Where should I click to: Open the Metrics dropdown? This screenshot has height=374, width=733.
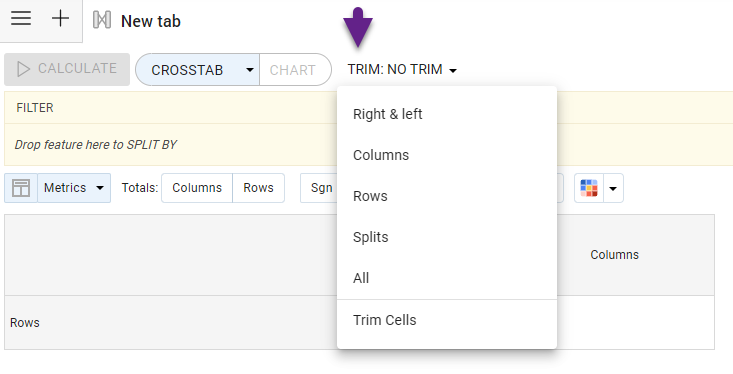click(x=74, y=188)
